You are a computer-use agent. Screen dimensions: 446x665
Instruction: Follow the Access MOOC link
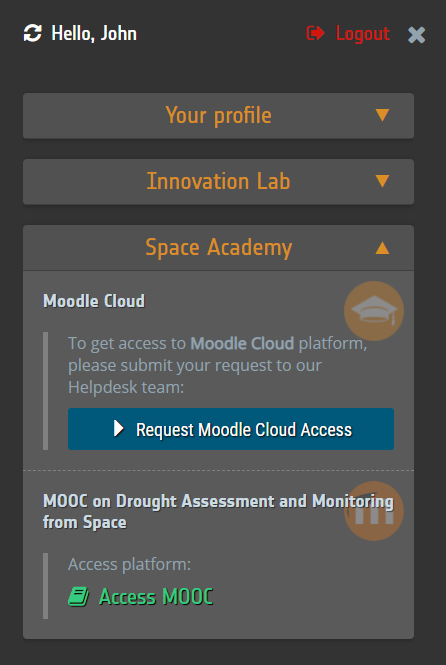[x=156, y=597]
